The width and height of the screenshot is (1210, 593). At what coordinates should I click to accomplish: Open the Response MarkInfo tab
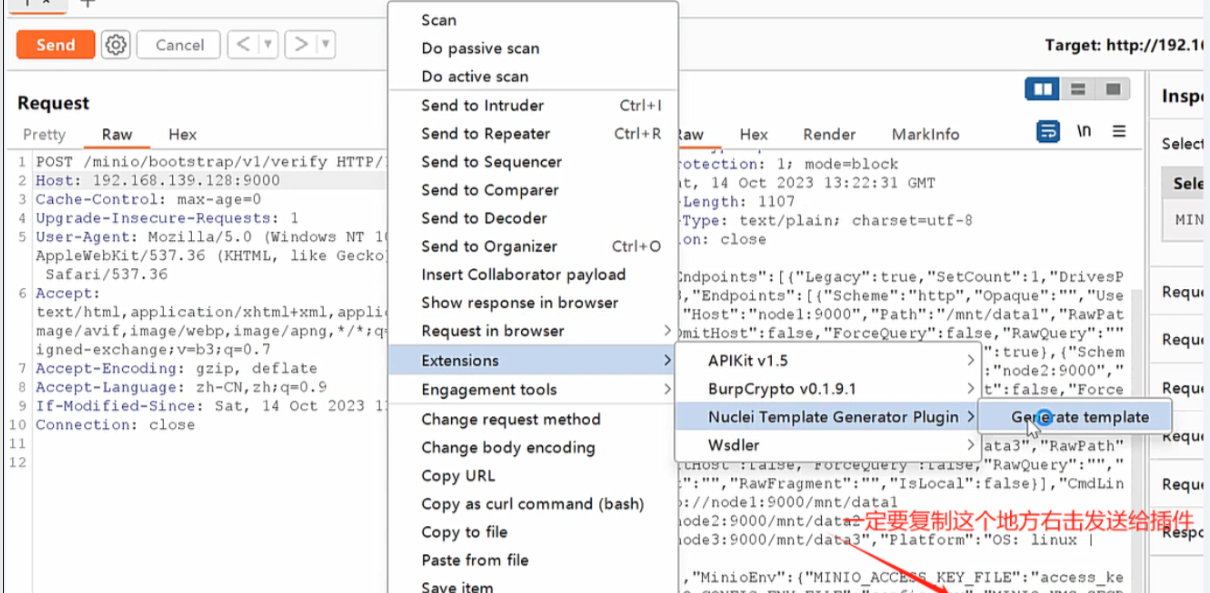[x=925, y=134]
